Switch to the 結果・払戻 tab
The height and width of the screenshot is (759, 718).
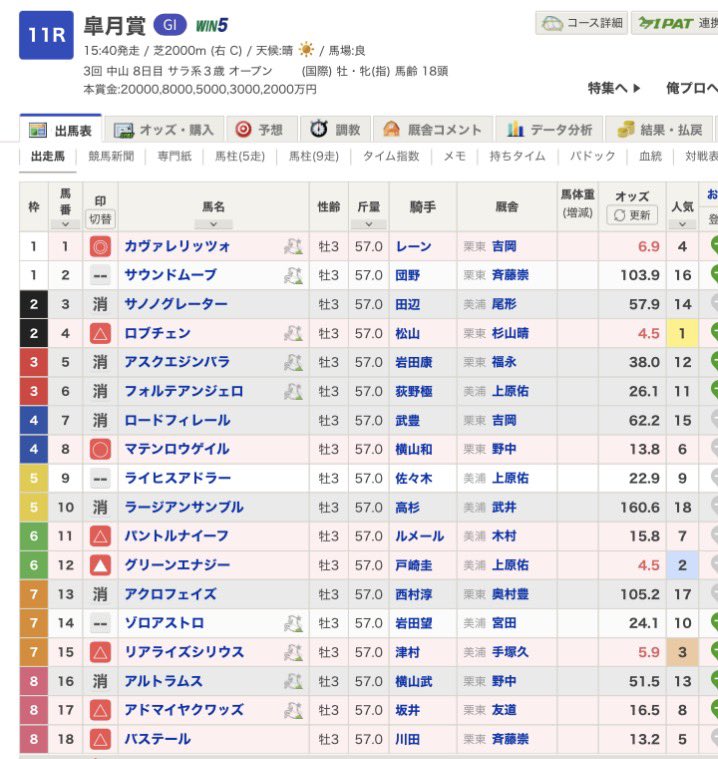coord(659,130)
